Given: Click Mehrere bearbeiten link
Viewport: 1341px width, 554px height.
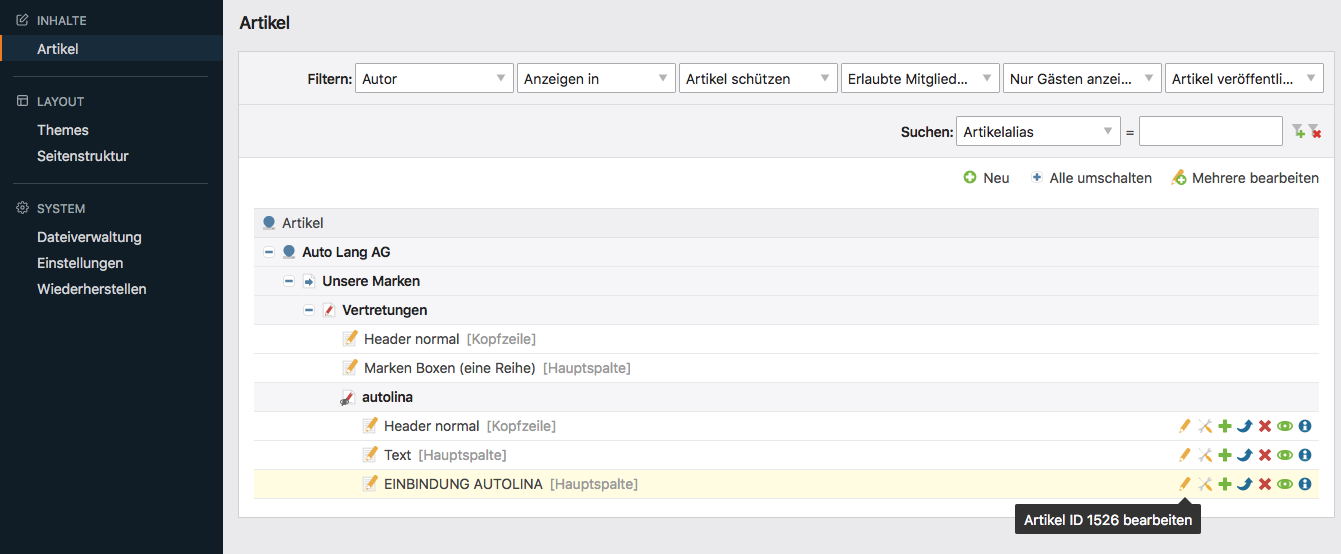Looking at the screenshot, I should 1246,178.
